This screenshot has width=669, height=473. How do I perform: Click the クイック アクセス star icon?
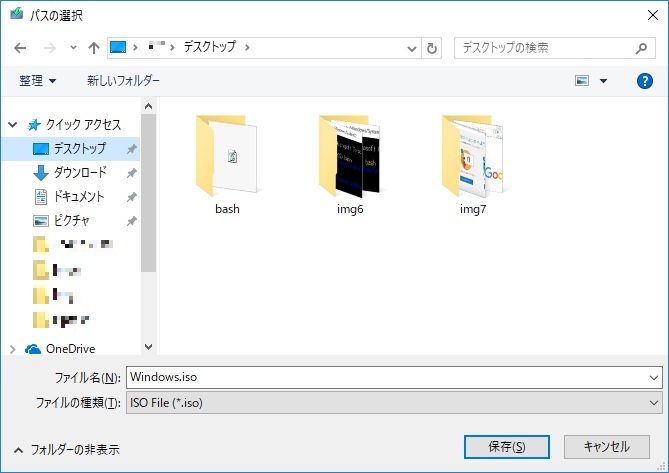[x=34, y=125]
